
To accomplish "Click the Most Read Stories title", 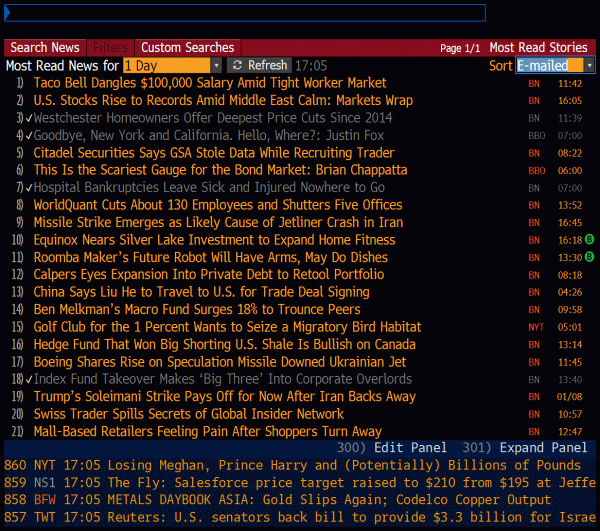I will (x=538, y=47).
